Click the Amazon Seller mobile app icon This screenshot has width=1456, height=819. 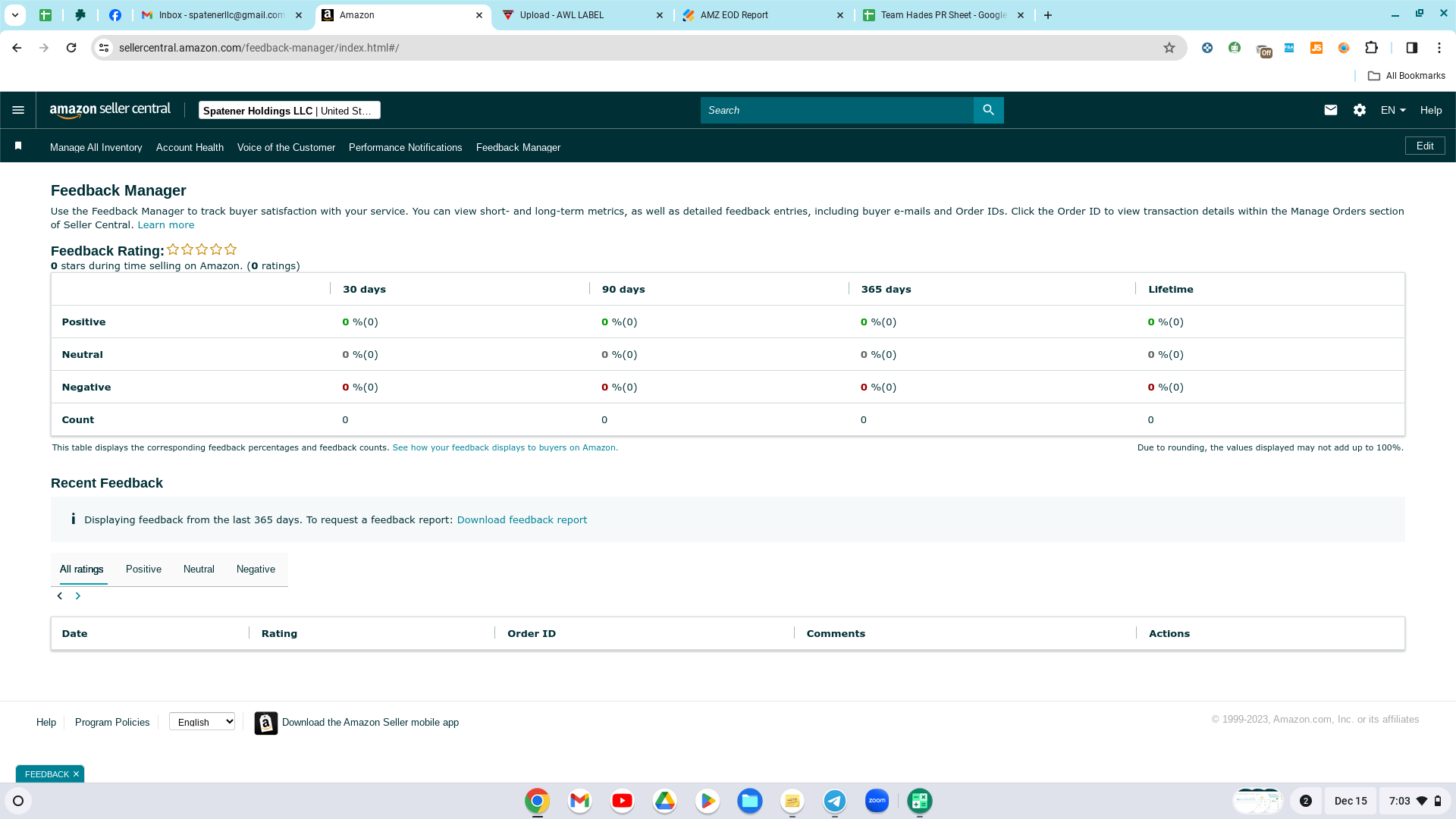[265, 723]
